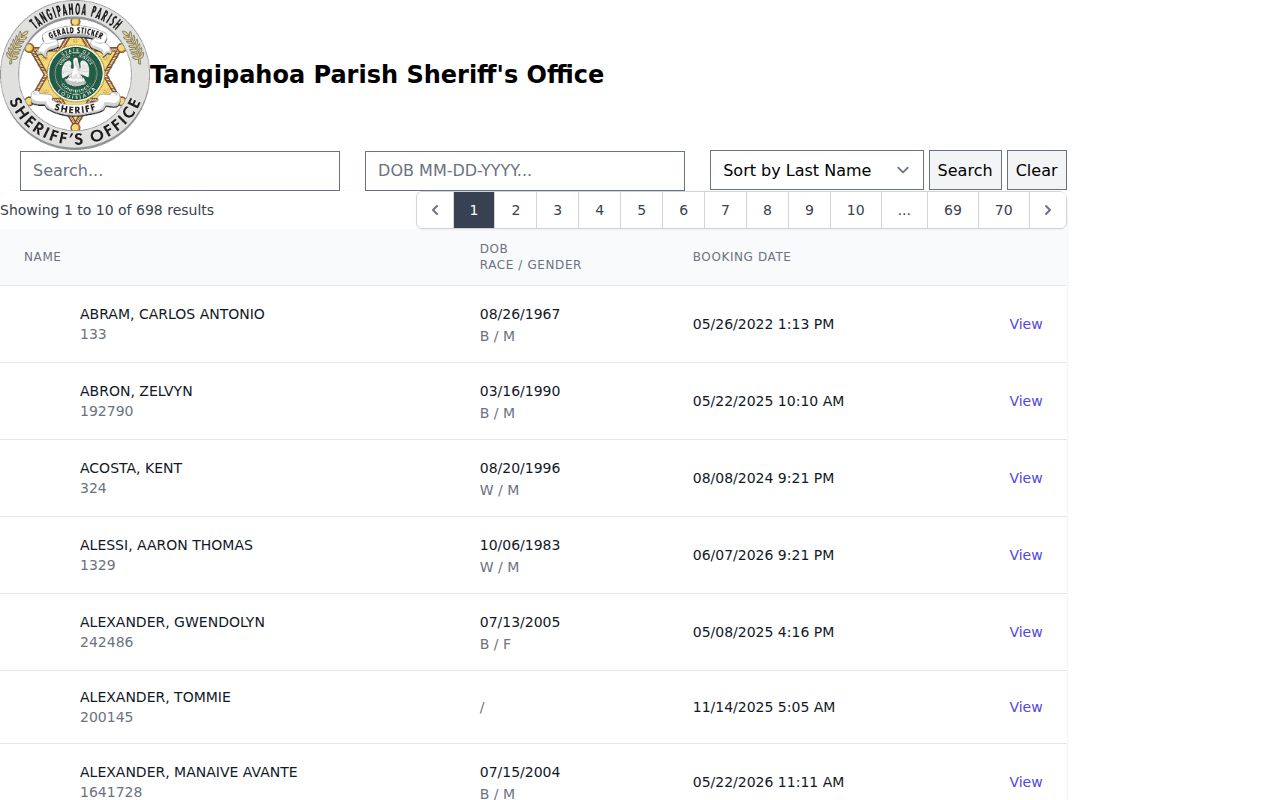Click the DOB RACE / GENDER column header
The width and height of the screenshot is (1280, 800).
coord(530,257)
